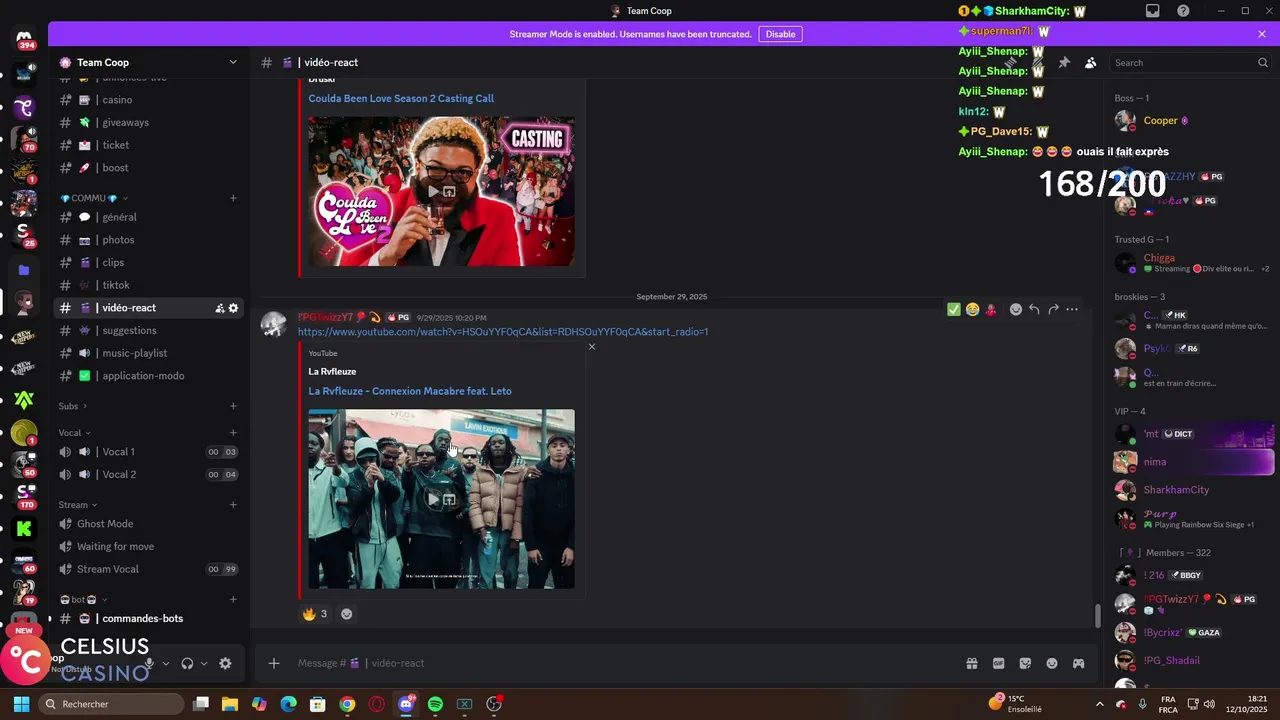Image resolution: width=1280 pixels, height=720 pixels.
Task: Remove the YouTube embed with the X
Action: (592, 347)
